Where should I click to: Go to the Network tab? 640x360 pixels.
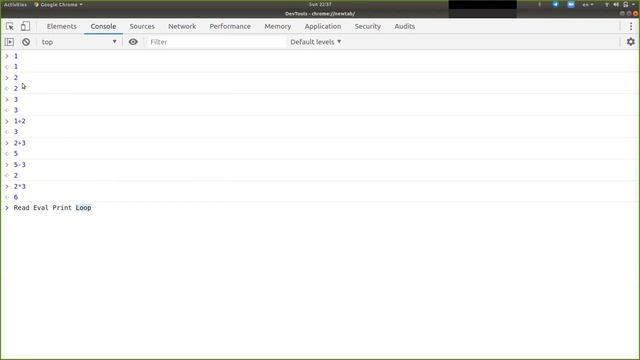click(x=182, y=26)
